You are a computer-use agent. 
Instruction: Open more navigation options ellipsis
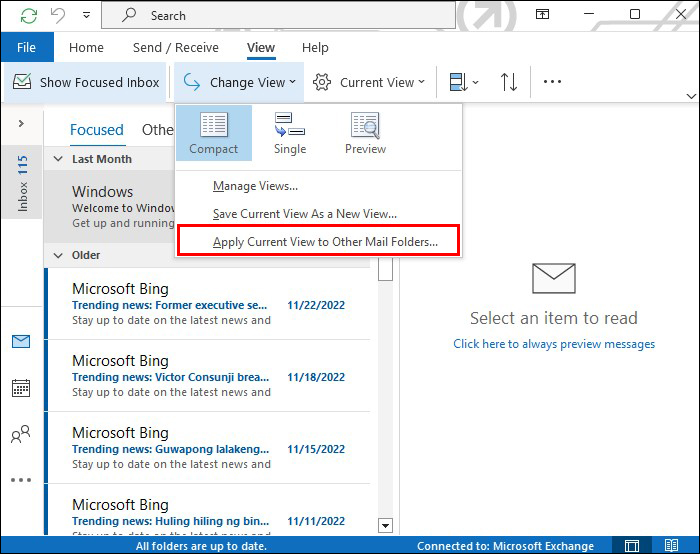pyautogui.click(x=21, y=480)
